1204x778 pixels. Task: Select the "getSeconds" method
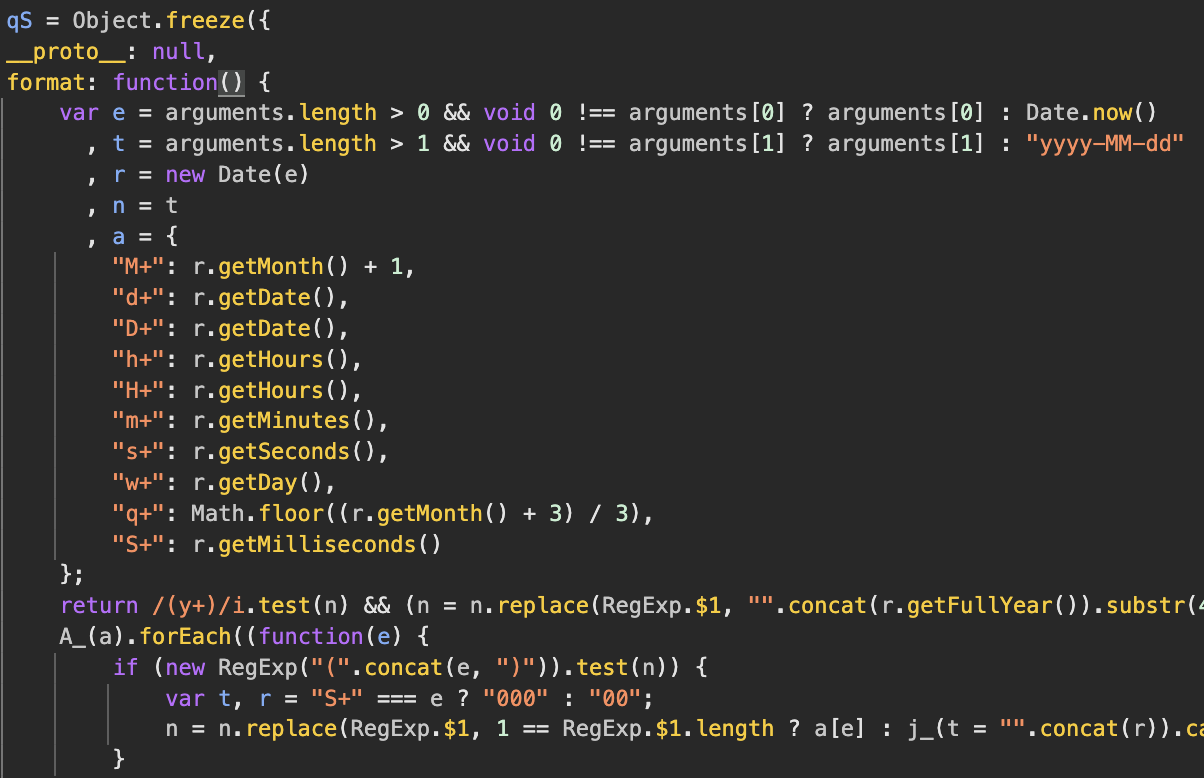[x=285, y=453]
